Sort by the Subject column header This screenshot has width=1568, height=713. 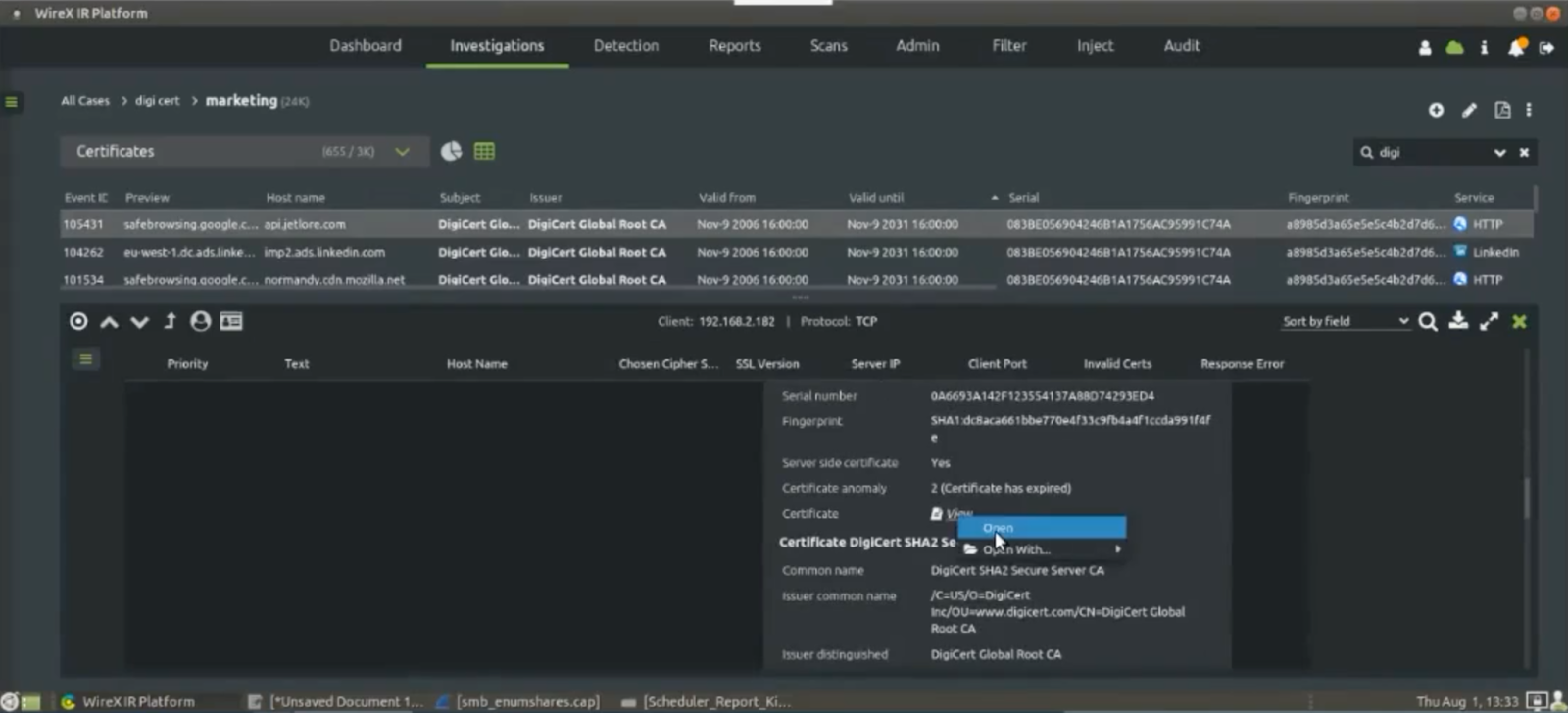(460, 197)
